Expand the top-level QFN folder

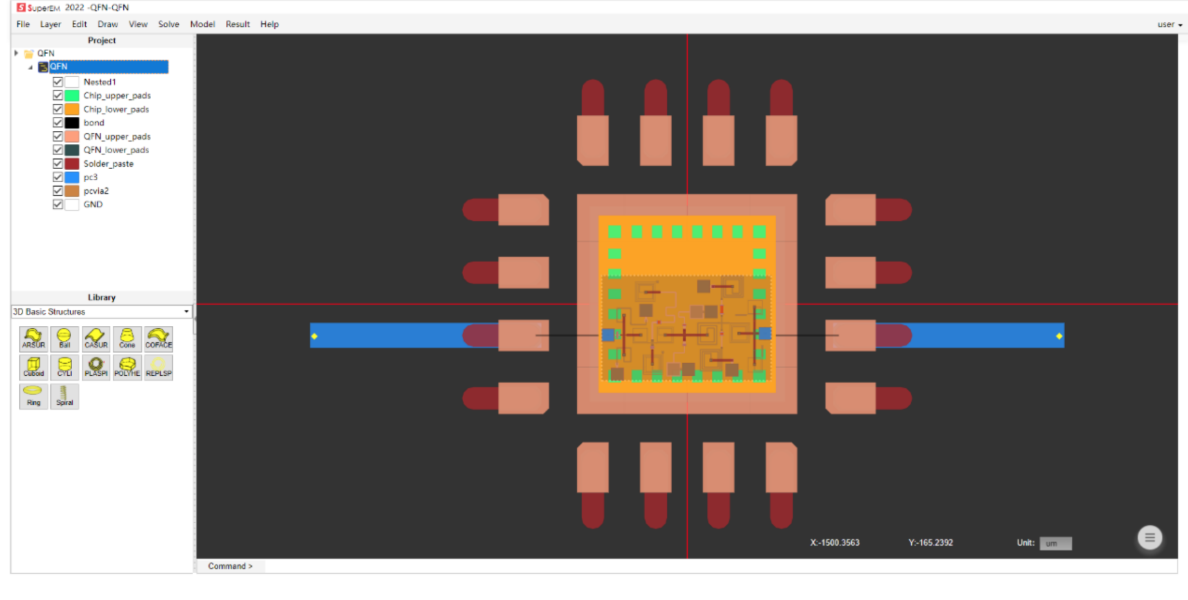tap(17, 54)
